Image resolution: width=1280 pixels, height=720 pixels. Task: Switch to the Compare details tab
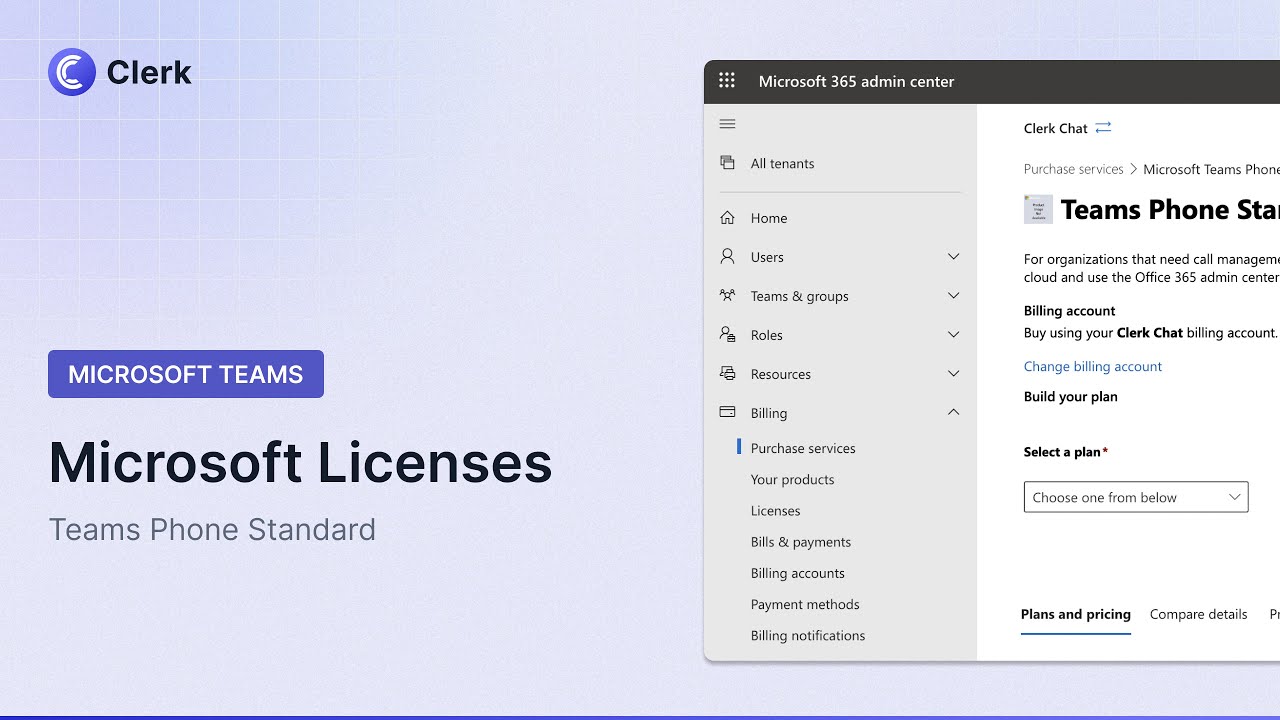tap(1198, 614)
